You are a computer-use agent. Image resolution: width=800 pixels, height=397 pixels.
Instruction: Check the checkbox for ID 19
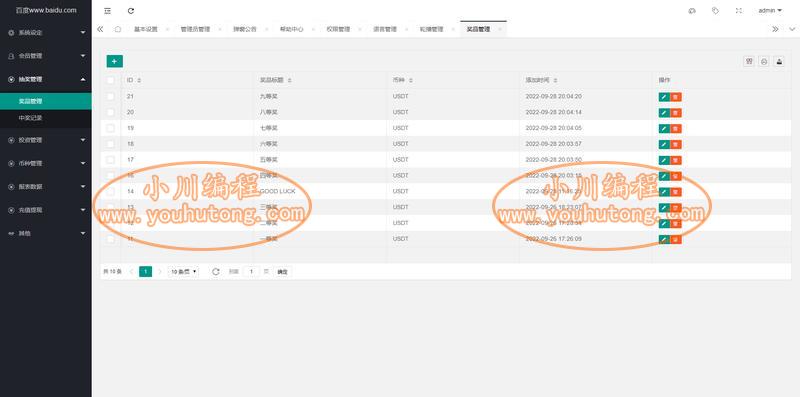(111, 128)
